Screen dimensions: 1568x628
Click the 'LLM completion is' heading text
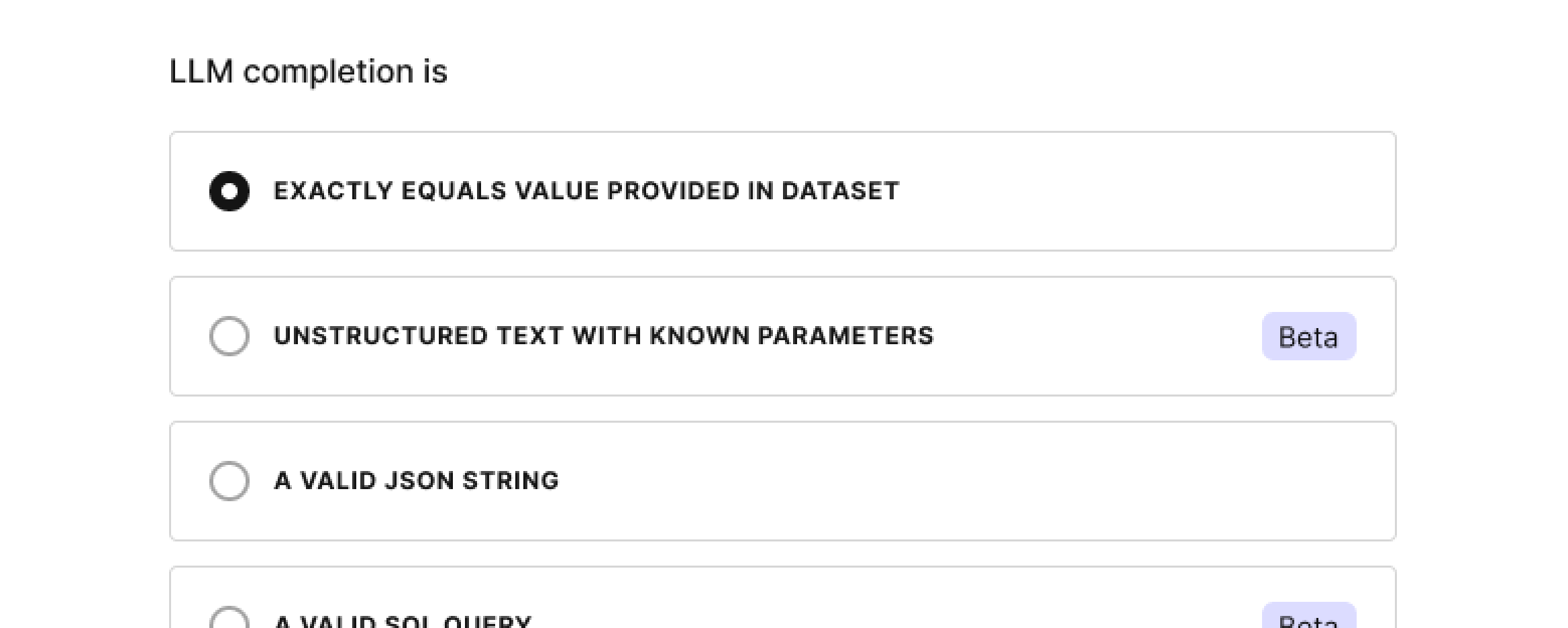click(x=308, y=70)
